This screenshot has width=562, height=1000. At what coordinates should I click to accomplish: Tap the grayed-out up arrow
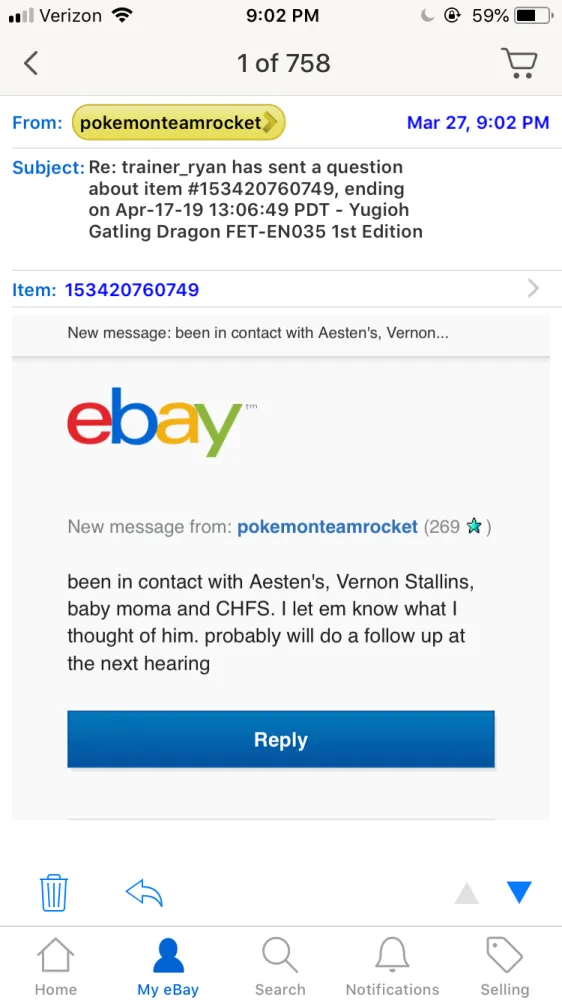[467, 893]
